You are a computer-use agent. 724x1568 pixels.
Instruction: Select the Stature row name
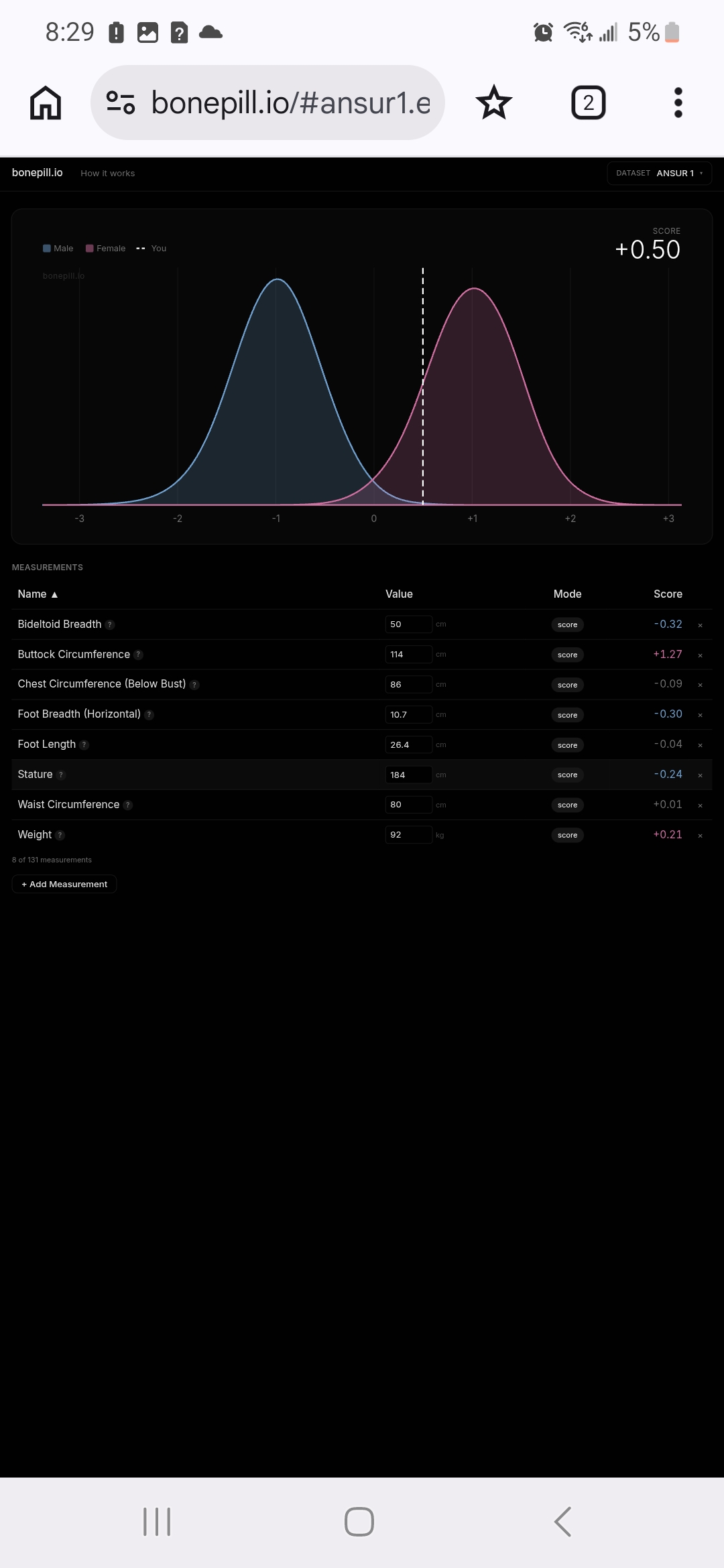(x=35, y=775)
